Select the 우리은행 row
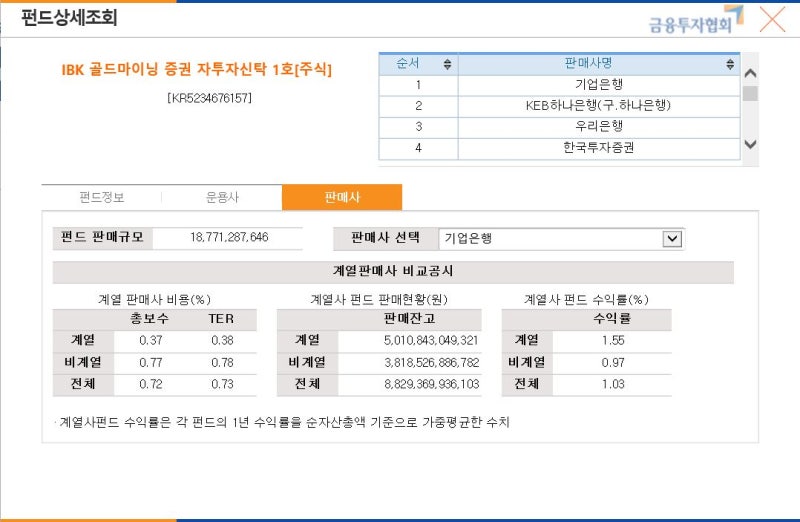Image resolution: width=800 pixels, height=522 pixels. tap(559, 127)
